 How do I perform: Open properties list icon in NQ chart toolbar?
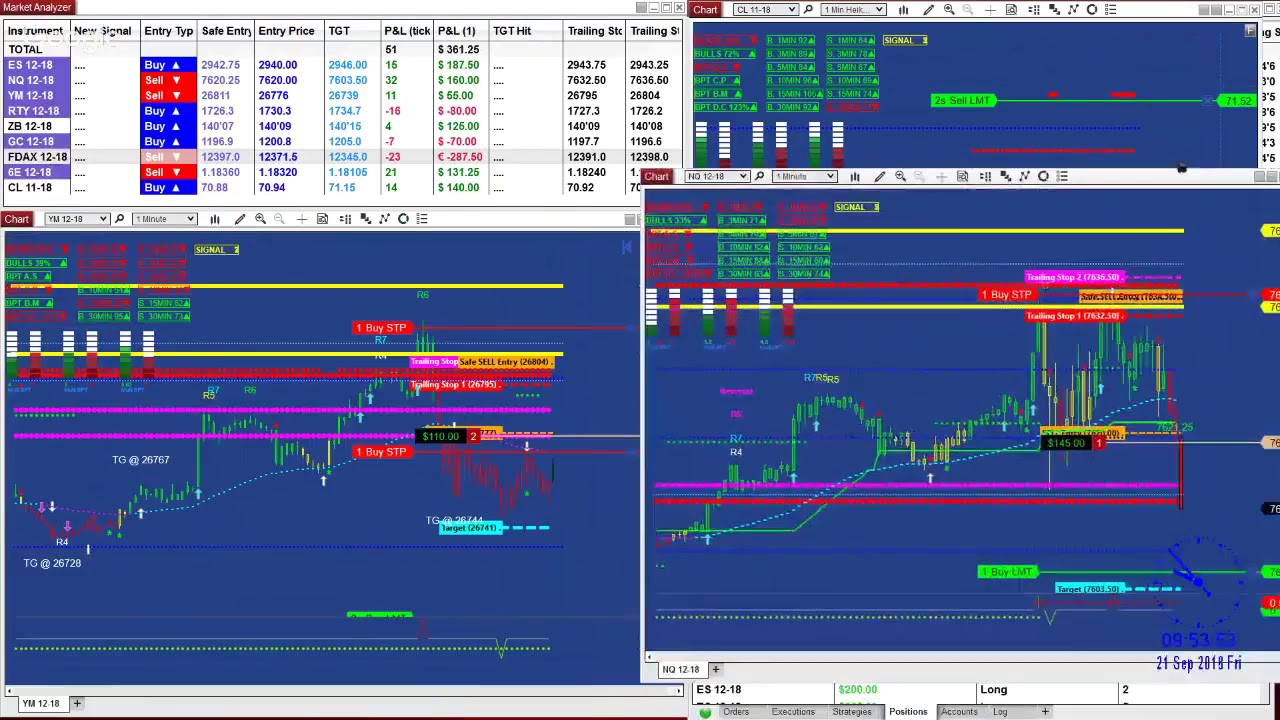coord(1062,177)
